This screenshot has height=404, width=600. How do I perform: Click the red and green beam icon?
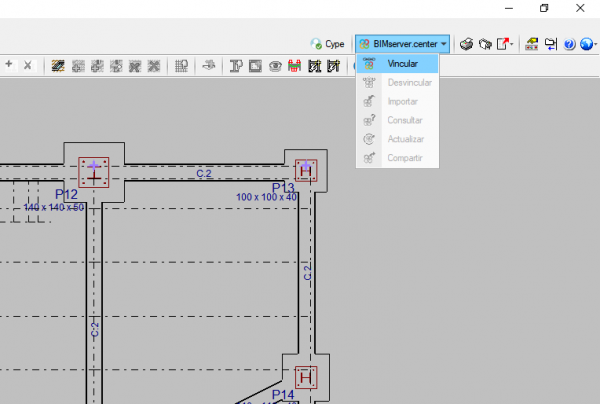pos(294,66)
